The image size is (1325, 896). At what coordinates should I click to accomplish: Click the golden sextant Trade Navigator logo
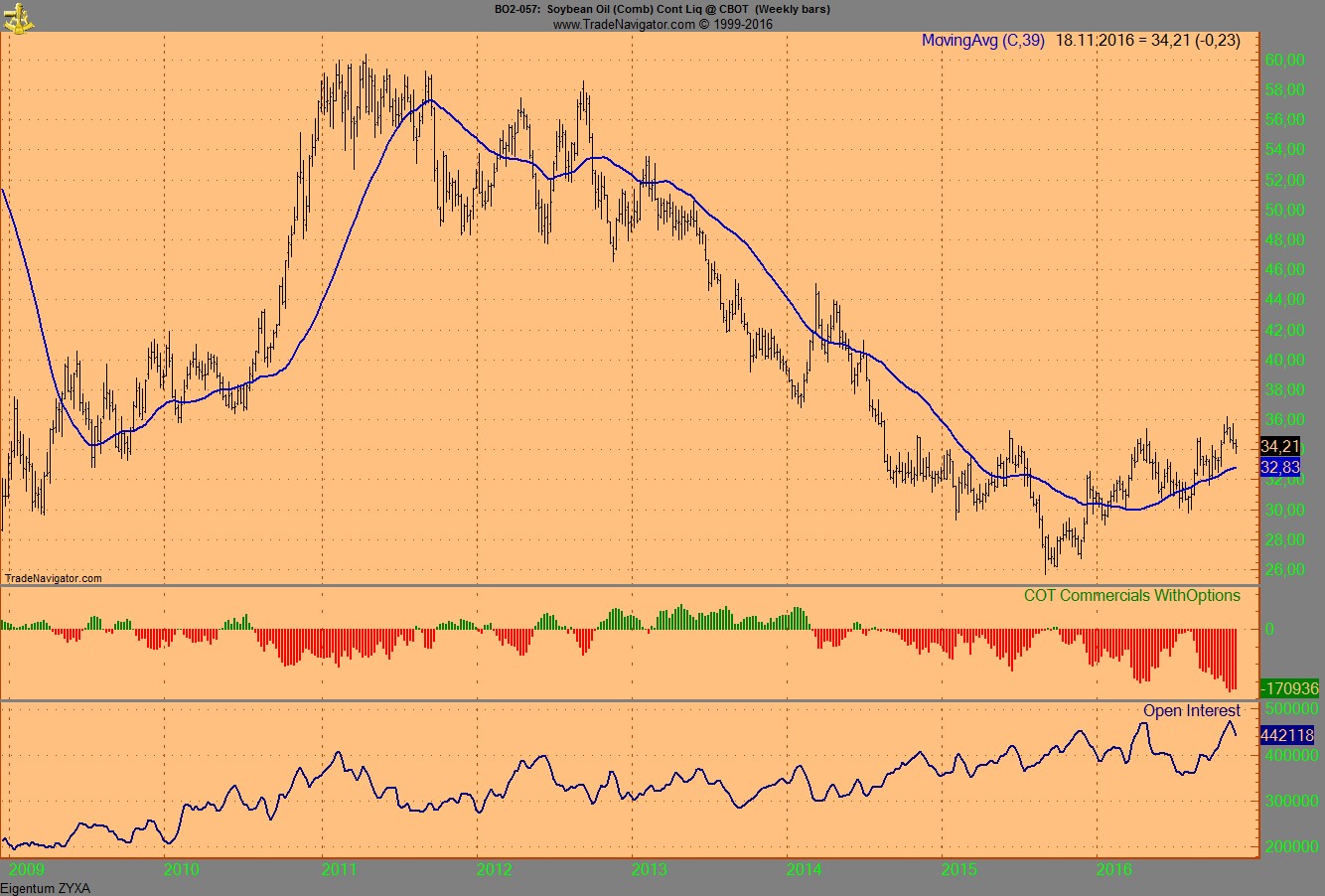(x=17, y=18)
